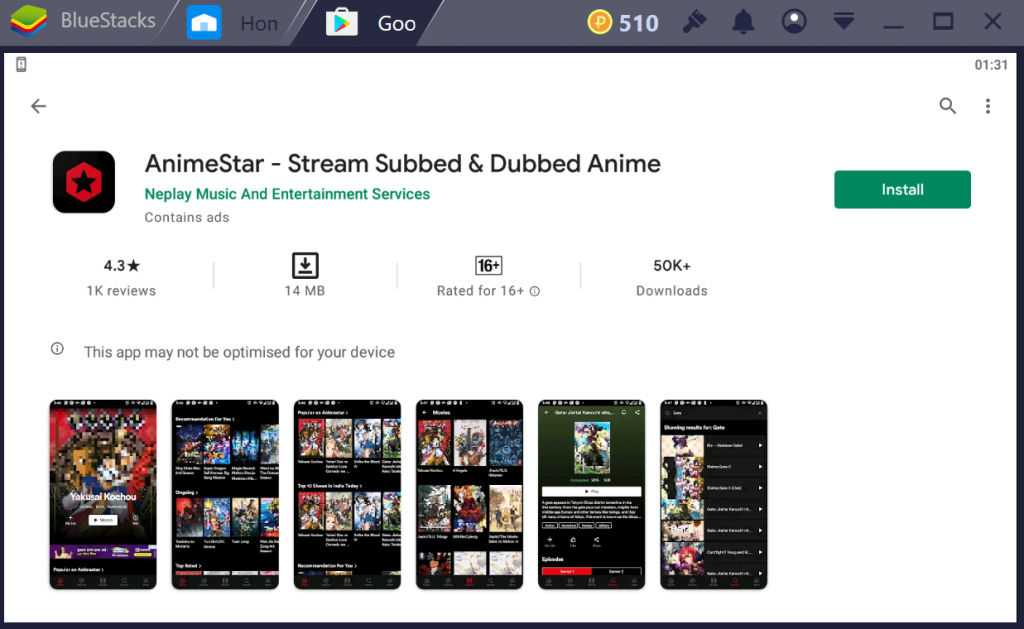
Task: Open the BlueStacks pin tool icon
Action: 693,22
